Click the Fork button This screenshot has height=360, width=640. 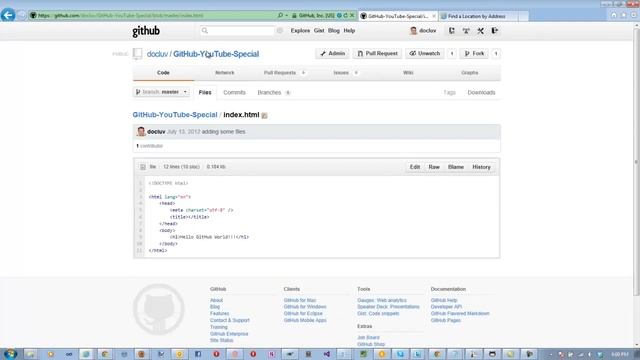click(x=474, y=53)
